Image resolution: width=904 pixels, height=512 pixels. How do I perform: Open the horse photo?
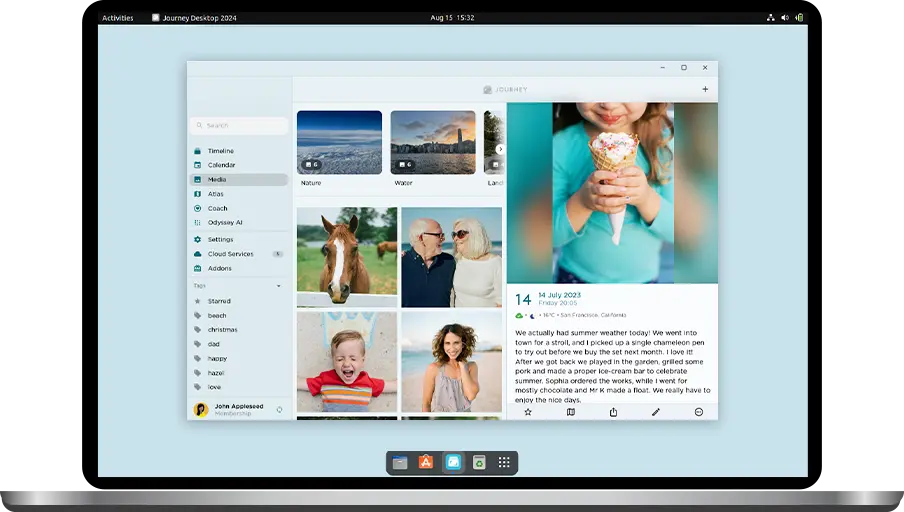click(x=347, y=257)
